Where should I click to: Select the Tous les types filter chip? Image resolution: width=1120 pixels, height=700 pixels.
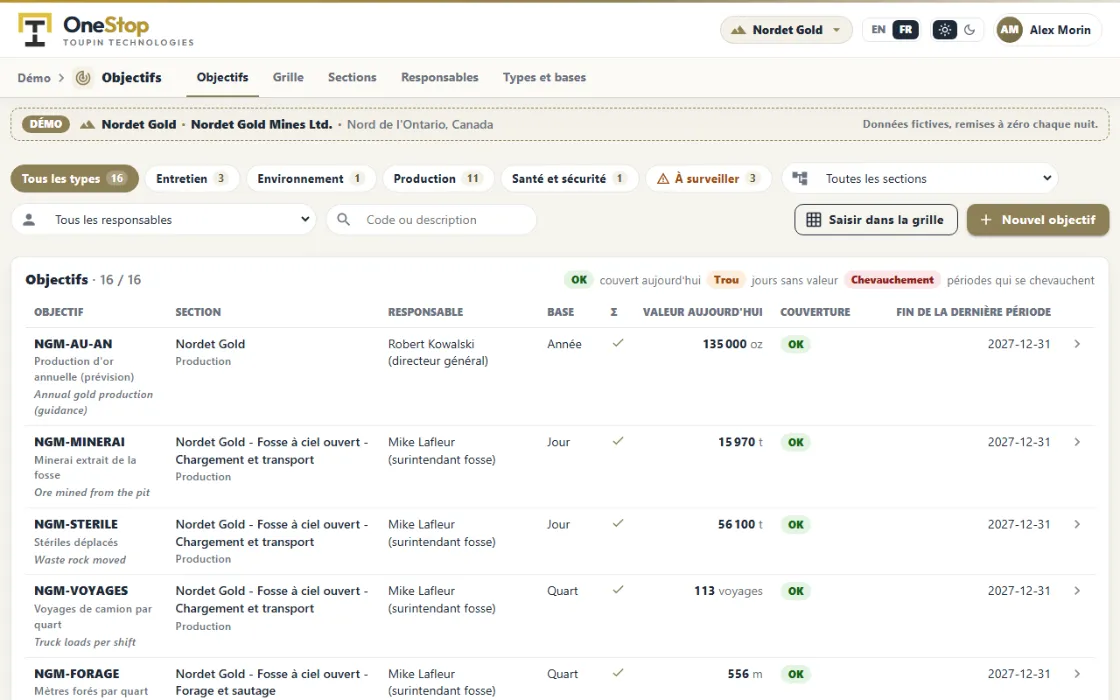74,179
